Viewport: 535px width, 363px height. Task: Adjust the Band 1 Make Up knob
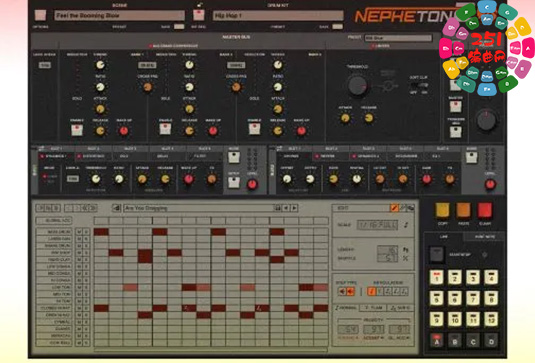click(124, 131)
